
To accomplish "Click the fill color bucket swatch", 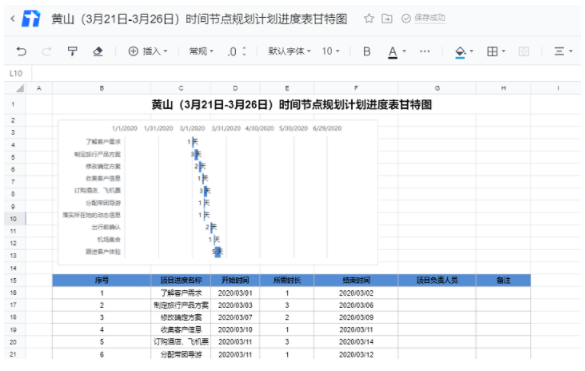I will click(460, 52).
